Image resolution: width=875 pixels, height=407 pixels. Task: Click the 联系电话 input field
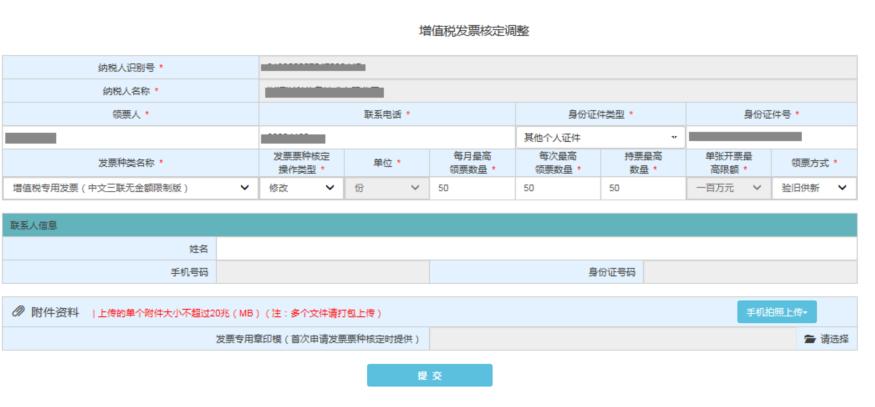(386, 137)
